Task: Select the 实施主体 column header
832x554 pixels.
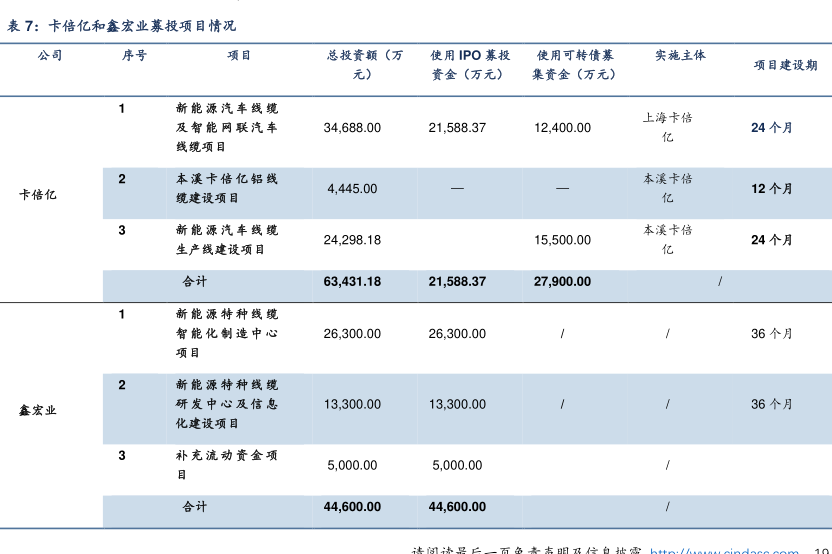Action: click(x=680, y=56)
